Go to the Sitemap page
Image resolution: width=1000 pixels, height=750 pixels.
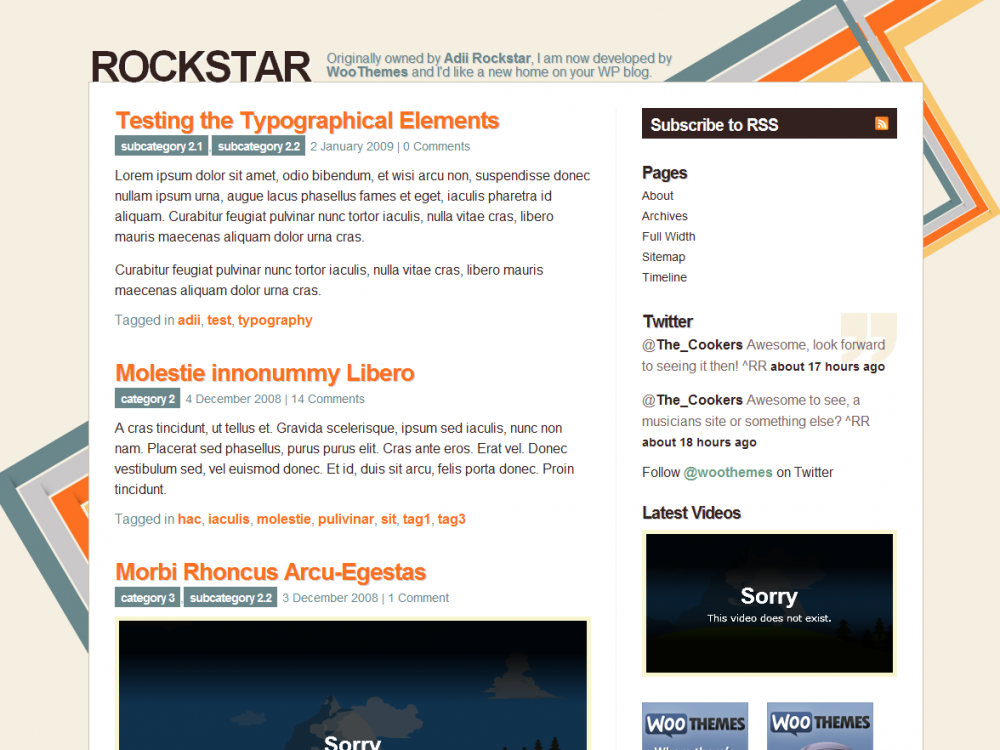pos(663,257)
